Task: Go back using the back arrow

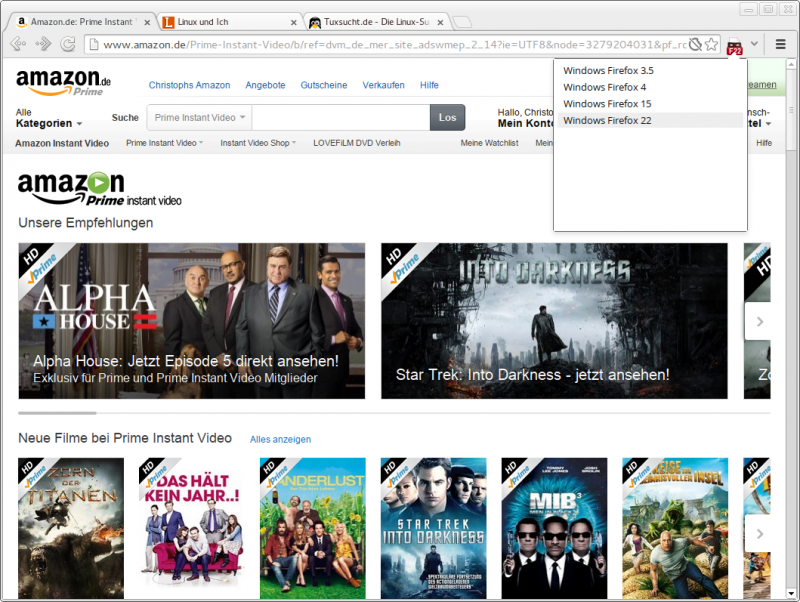Action: [x=16, y=44]
